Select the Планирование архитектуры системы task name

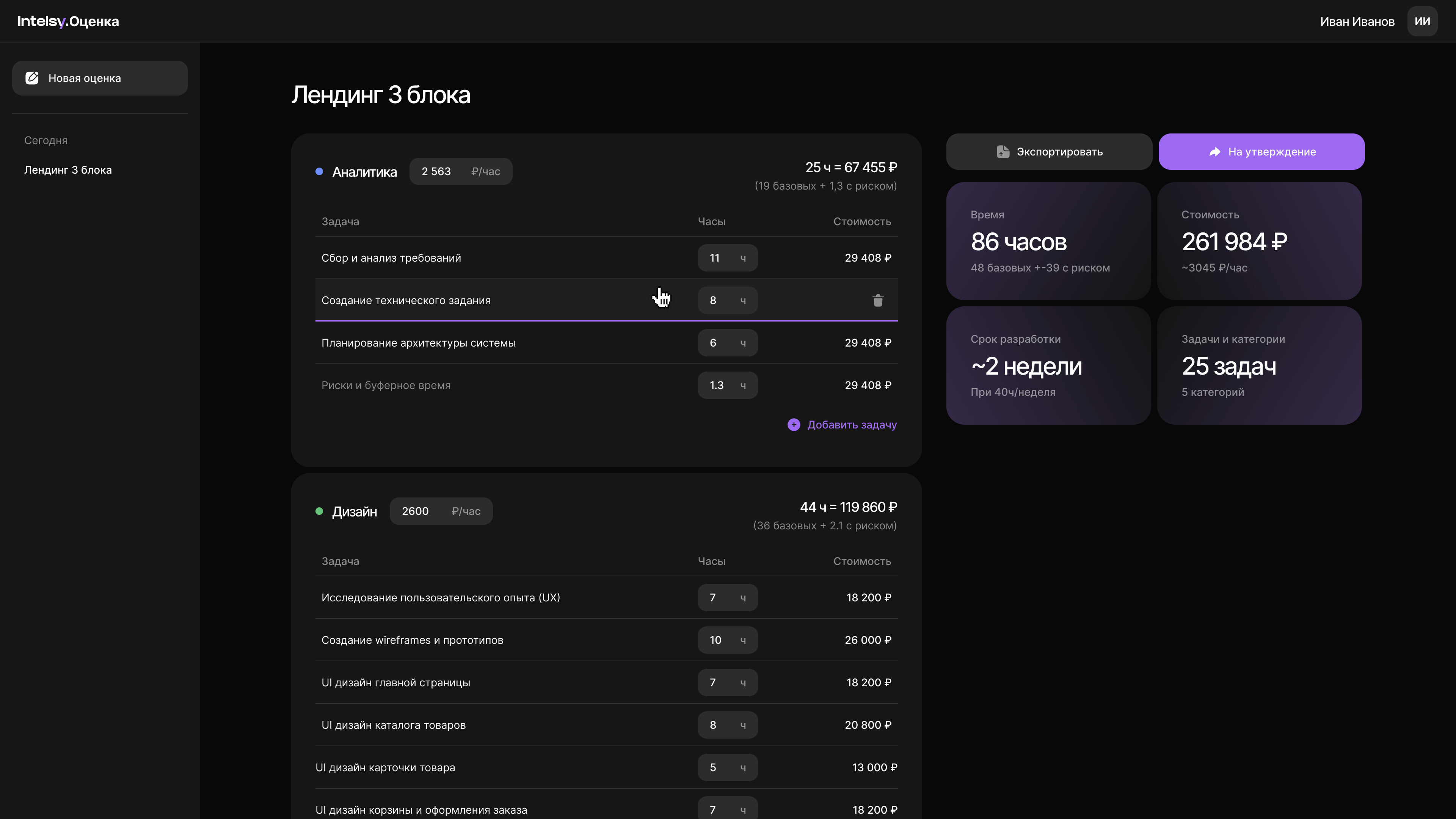click(x=418, y=342)
